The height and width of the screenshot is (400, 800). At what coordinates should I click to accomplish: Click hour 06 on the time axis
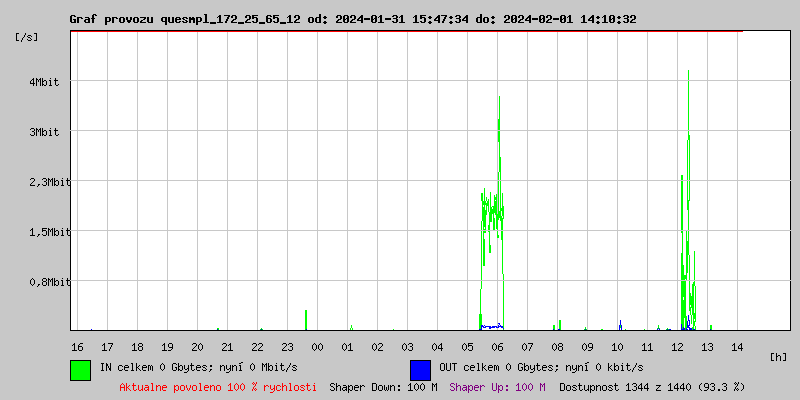point(497,346)
